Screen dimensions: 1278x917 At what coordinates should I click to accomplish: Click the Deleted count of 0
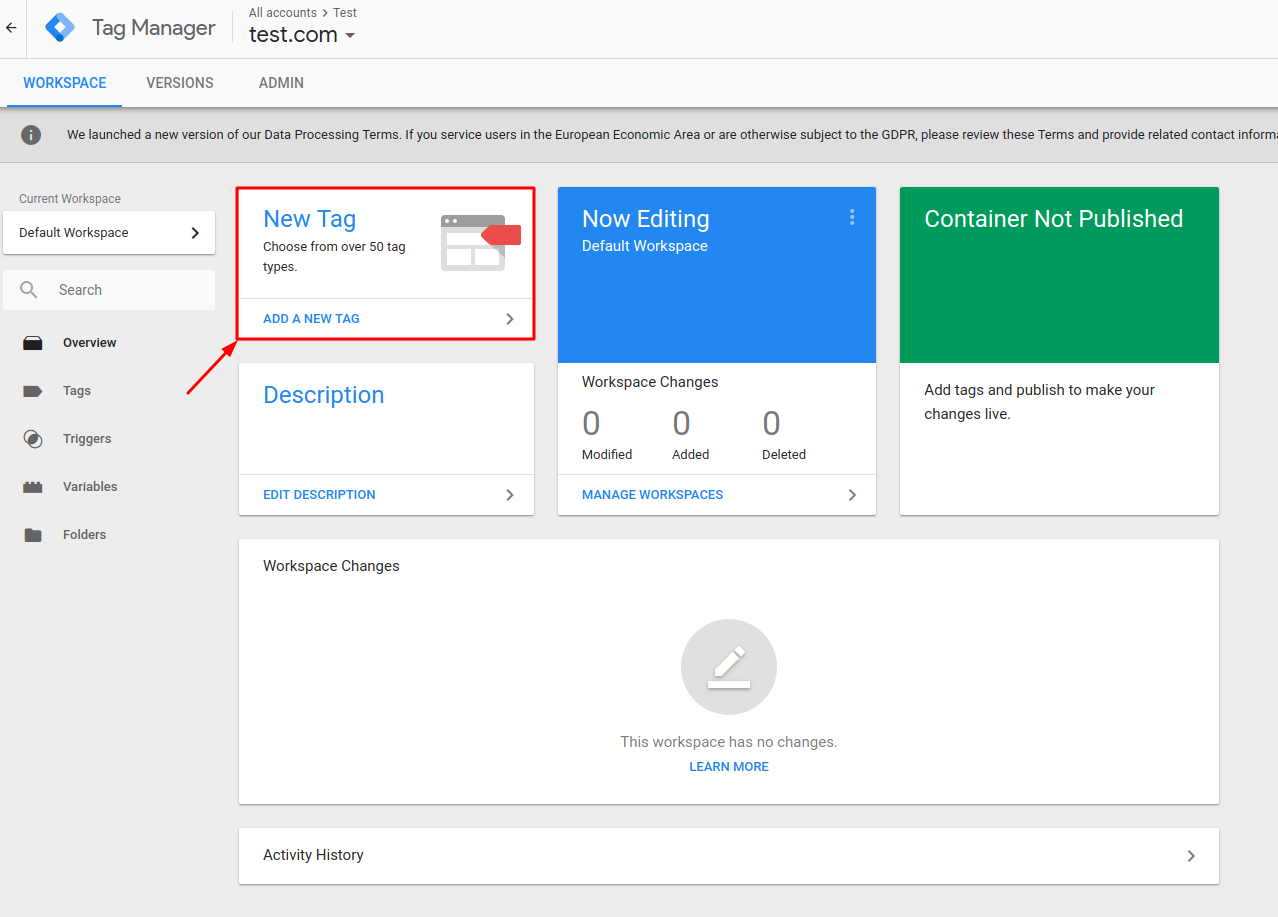pyautogui.click(x=771, y=424)
